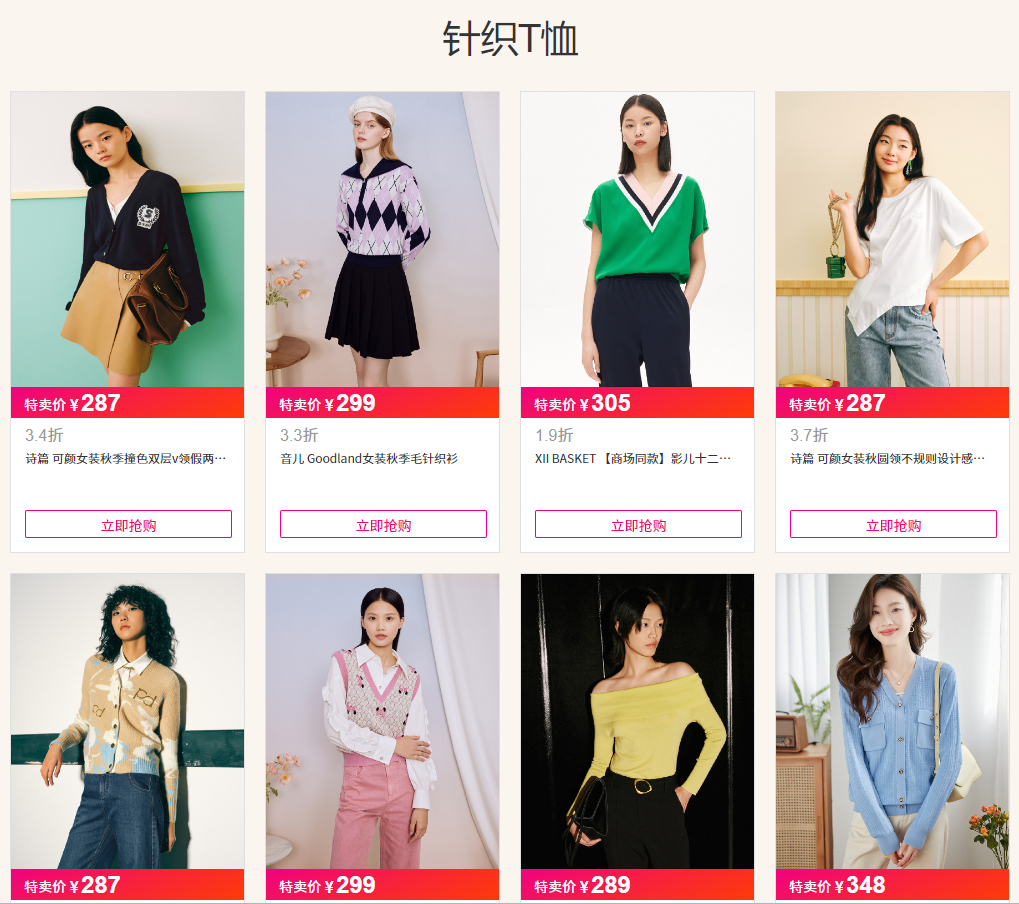This screenshot has height=904, width=1019.
Task: Click 立即抢购 under the Goodland sweater
Action: pos(383,524)
